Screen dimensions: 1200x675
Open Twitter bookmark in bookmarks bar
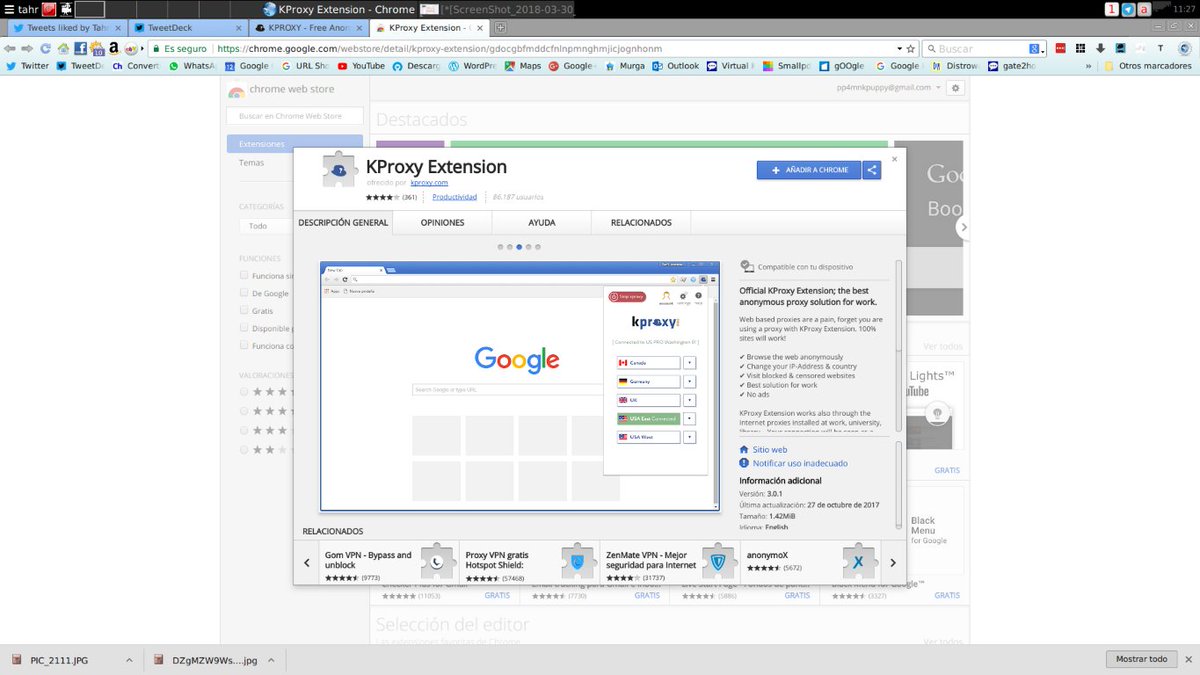click(x=27, y=66)
